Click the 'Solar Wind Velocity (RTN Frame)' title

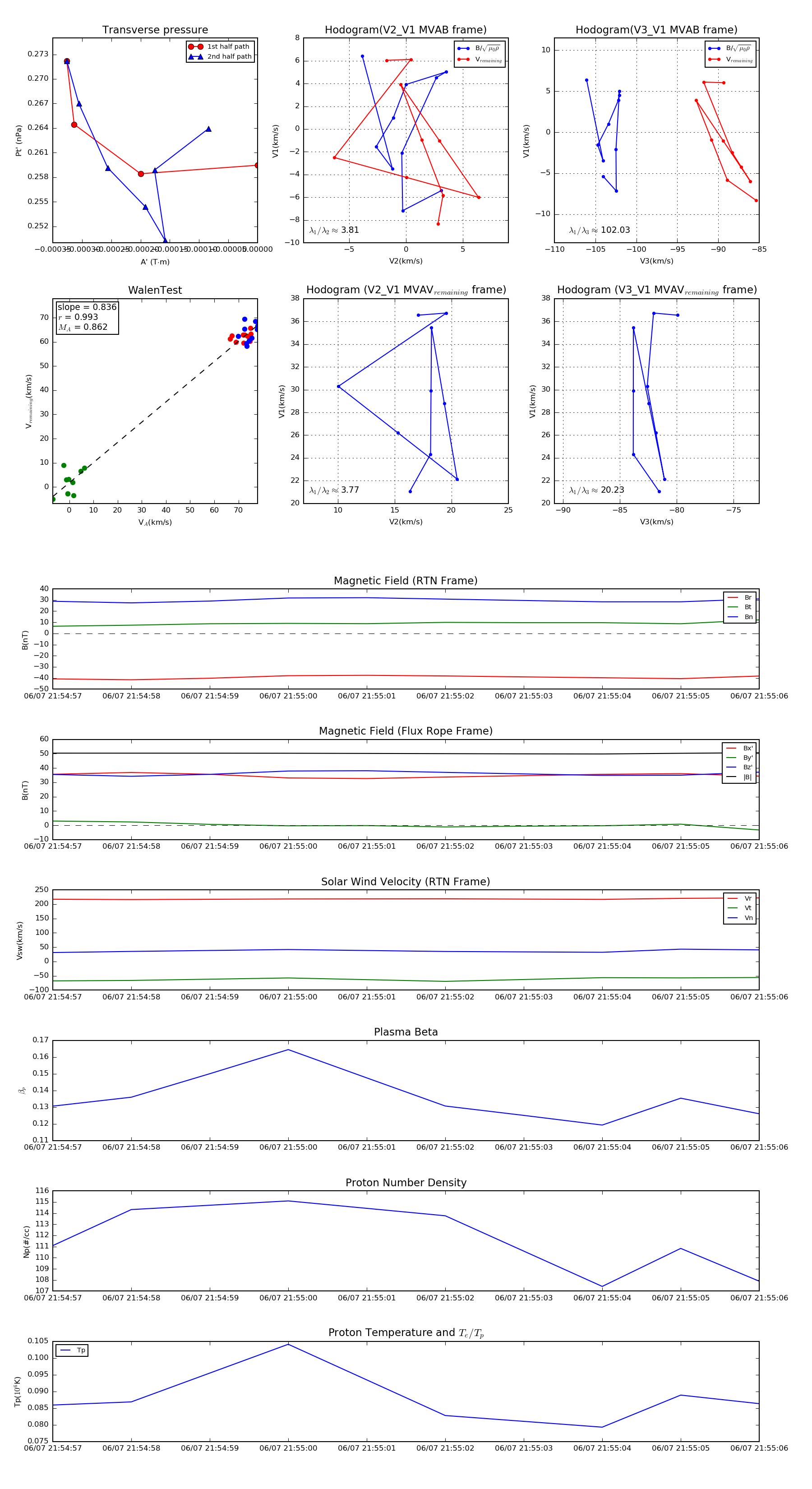[406, 882]
